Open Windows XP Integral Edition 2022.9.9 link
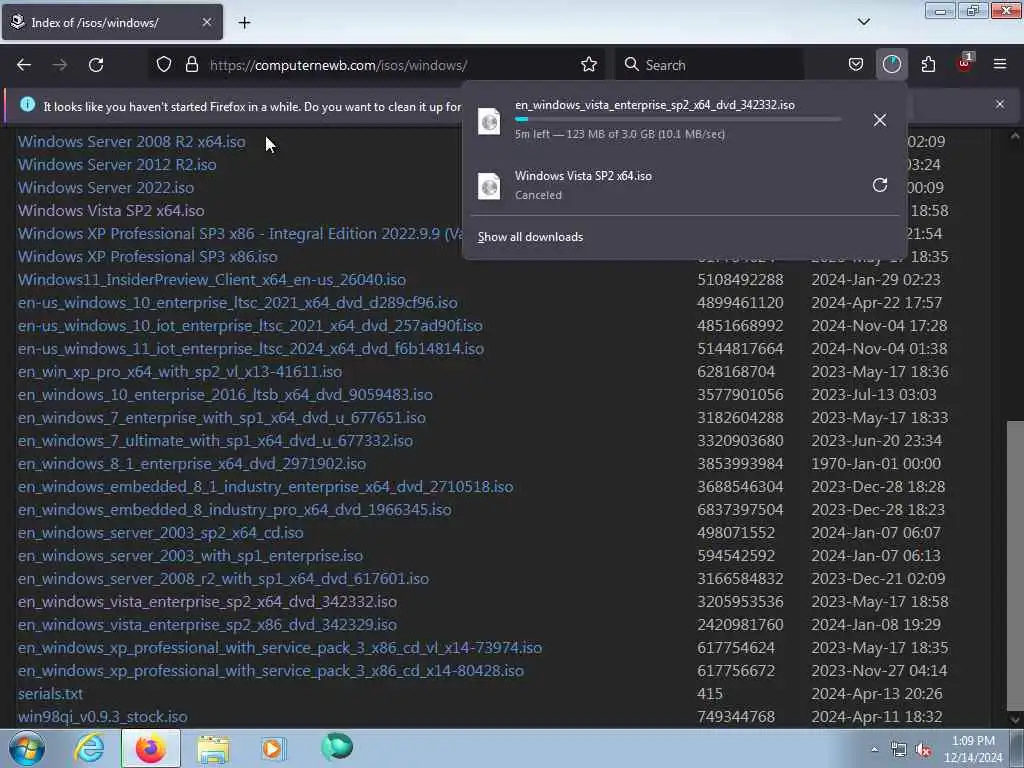The image size is (1024, 768). (240, 234)
